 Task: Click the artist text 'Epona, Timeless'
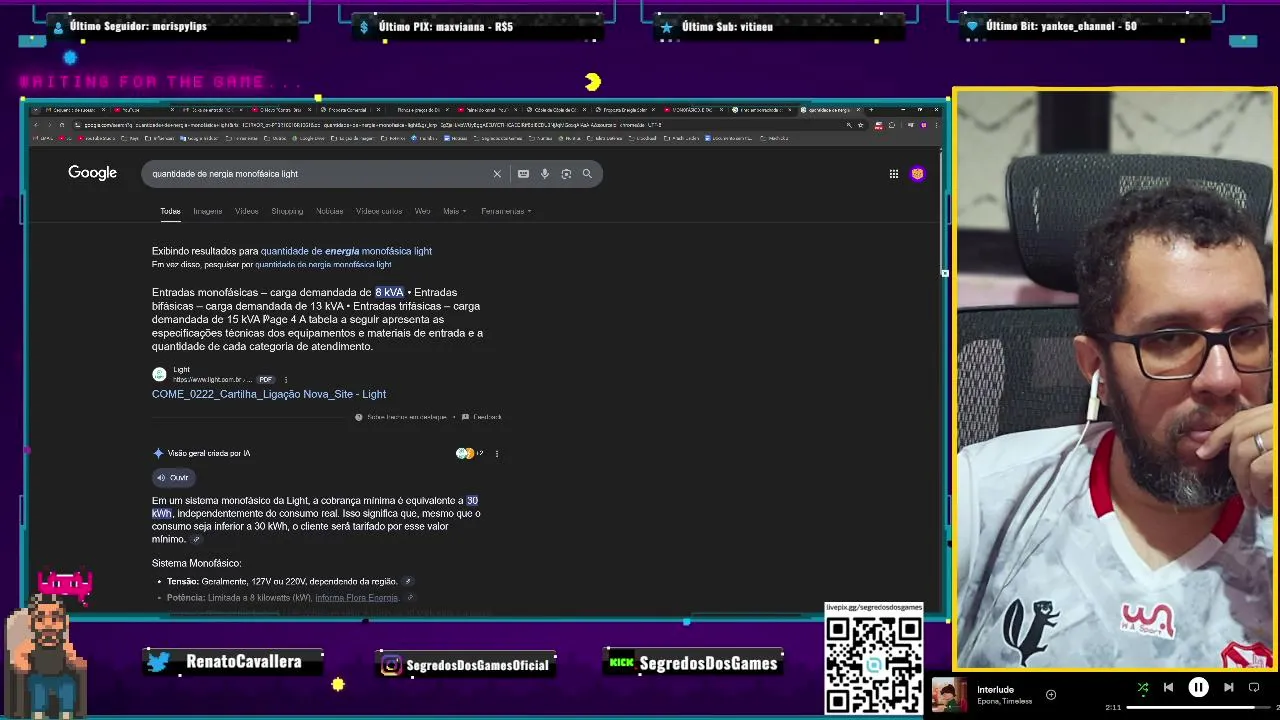coord(1005,702)
